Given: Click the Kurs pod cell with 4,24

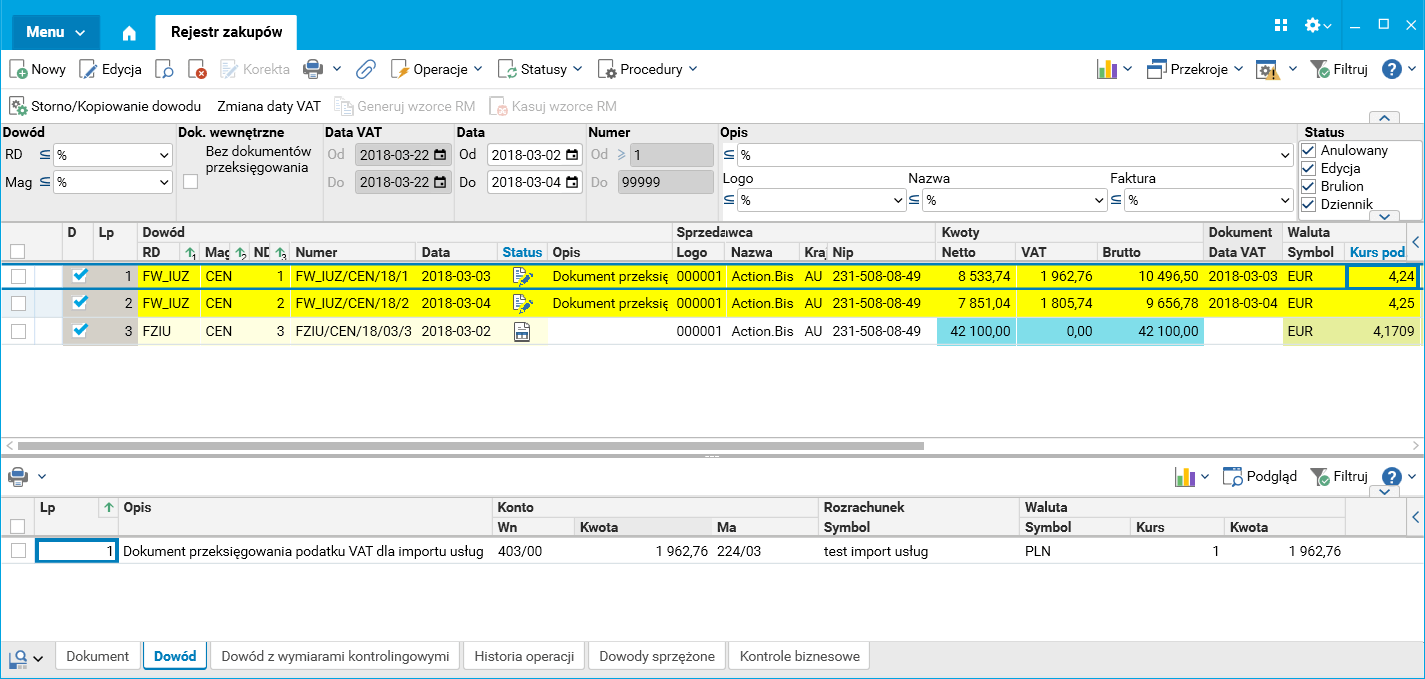Looking at the screenshot, I should pos(1381,276).
